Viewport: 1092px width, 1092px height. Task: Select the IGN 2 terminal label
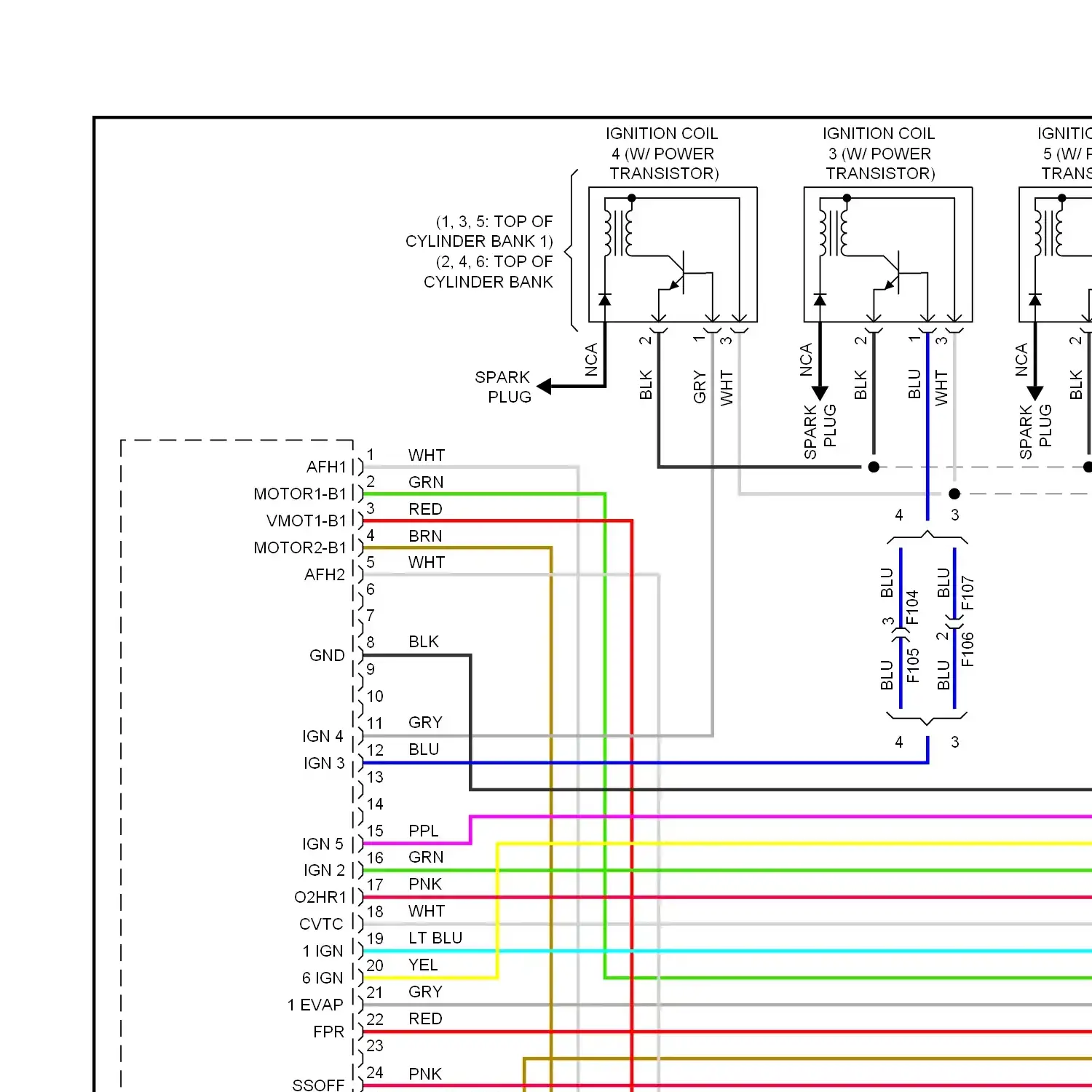pyautogui.click(x=324, y=870)
